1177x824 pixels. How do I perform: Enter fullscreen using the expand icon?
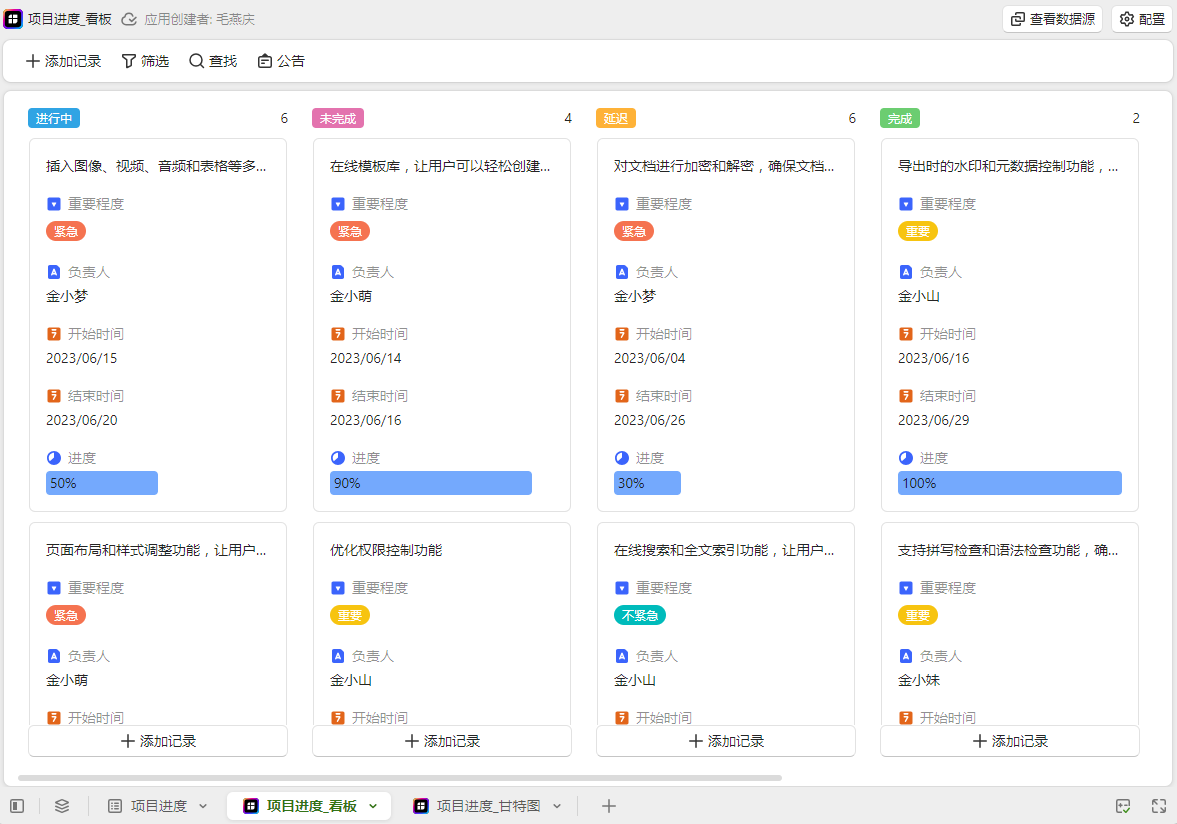point(1159,806)
